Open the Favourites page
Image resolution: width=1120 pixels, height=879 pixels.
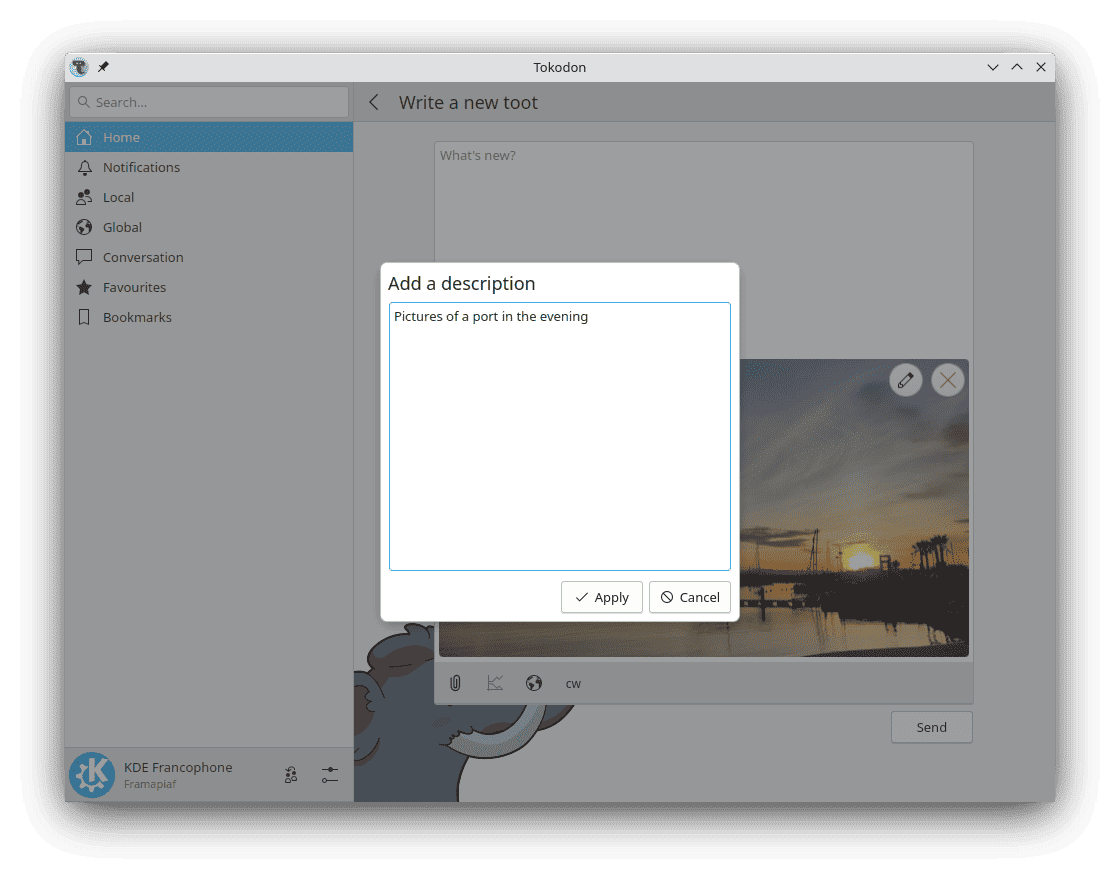(x=209, y=287)
